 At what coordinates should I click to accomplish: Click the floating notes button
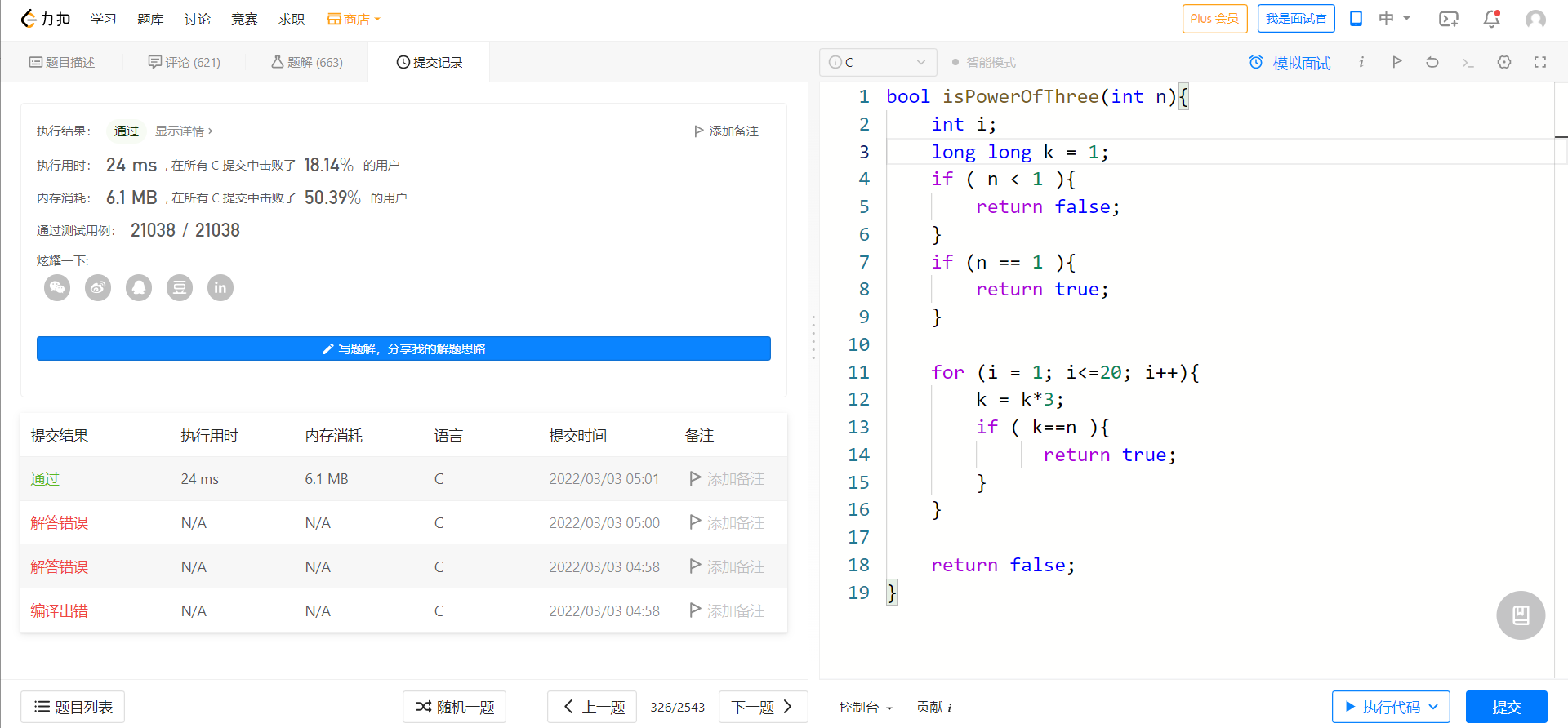point(1520,615)
